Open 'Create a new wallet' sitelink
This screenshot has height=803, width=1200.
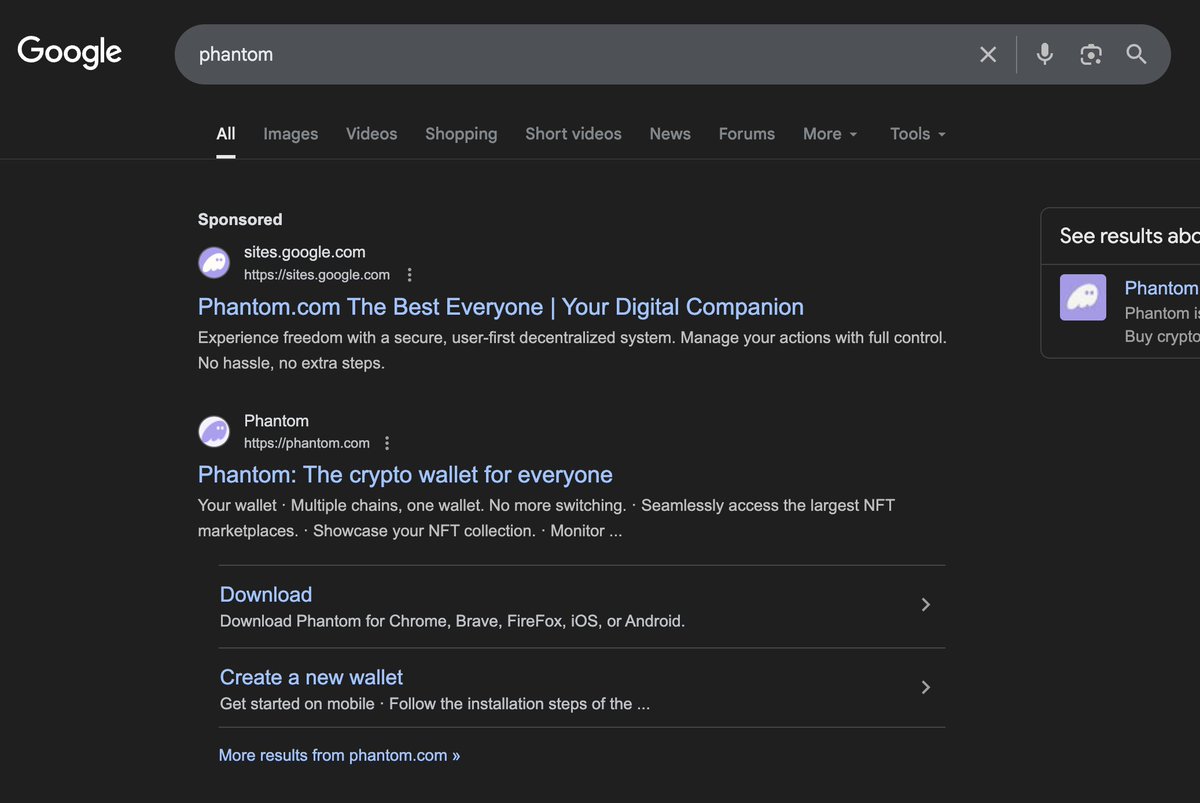point(311,677)
